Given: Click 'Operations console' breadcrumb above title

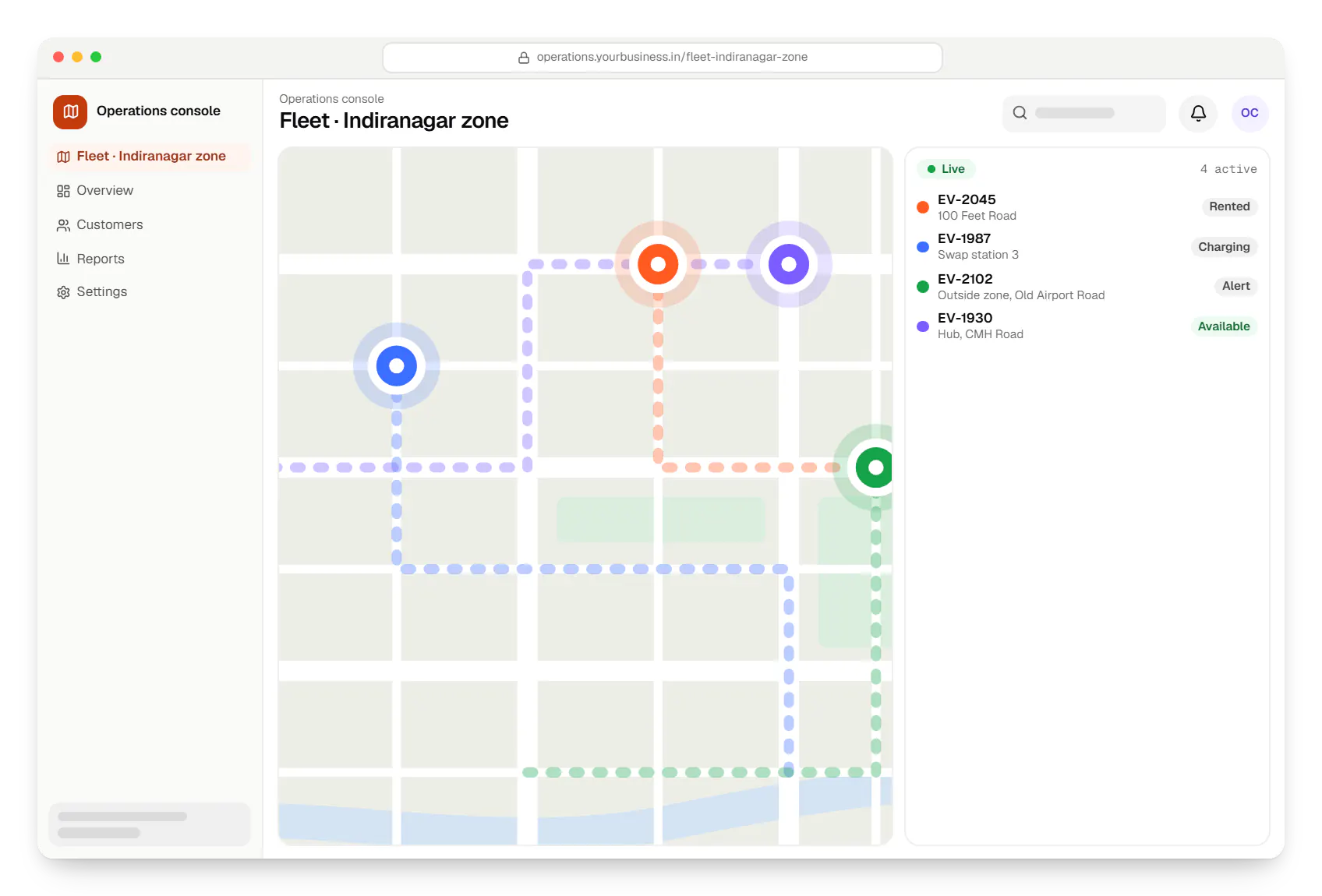Looking at the screenshot, I should click(x=331, y=99).
